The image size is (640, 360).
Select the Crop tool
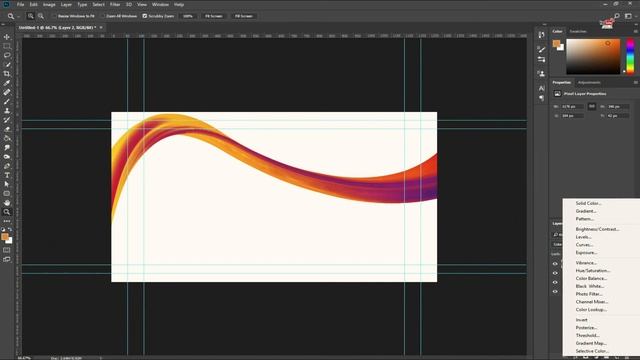pyautogui.click(x=7, y=74)
